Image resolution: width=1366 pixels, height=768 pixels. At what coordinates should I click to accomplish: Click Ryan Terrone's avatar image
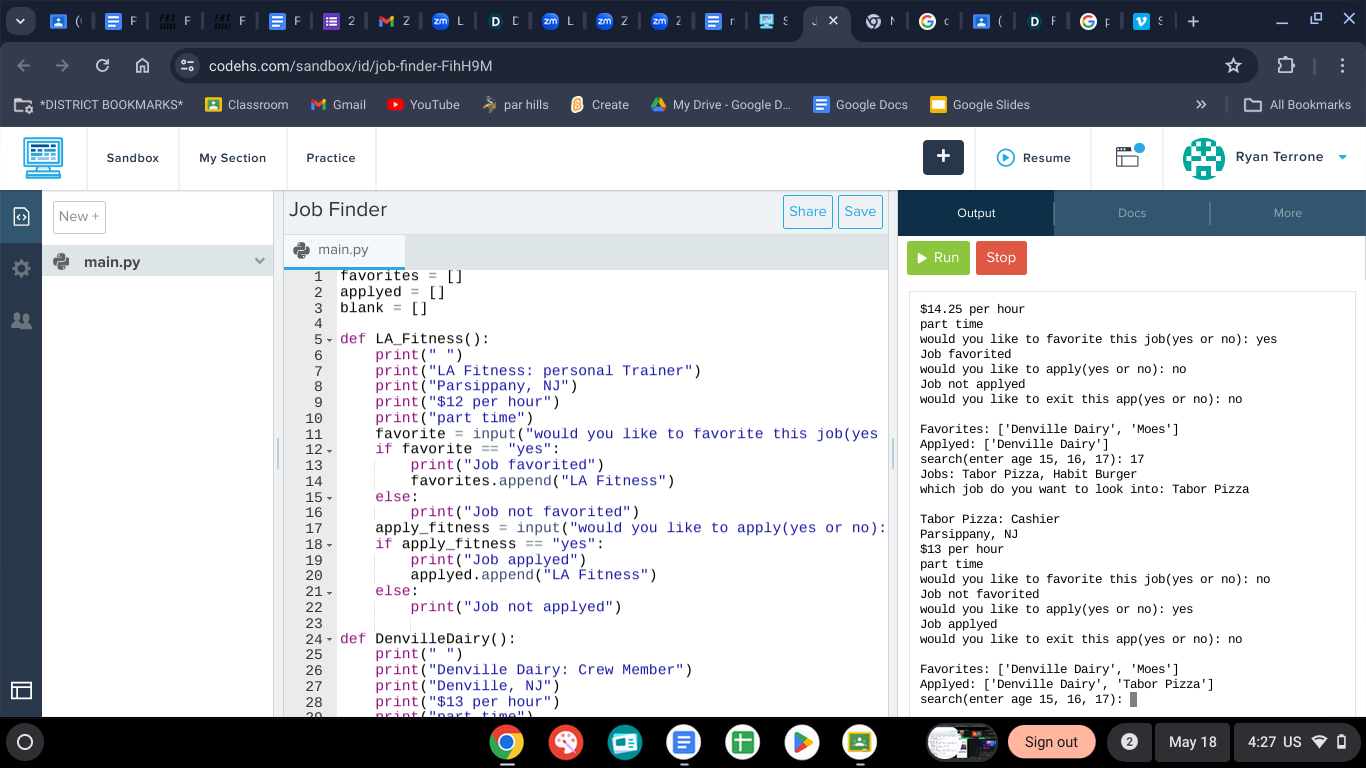pos(1203,158)
